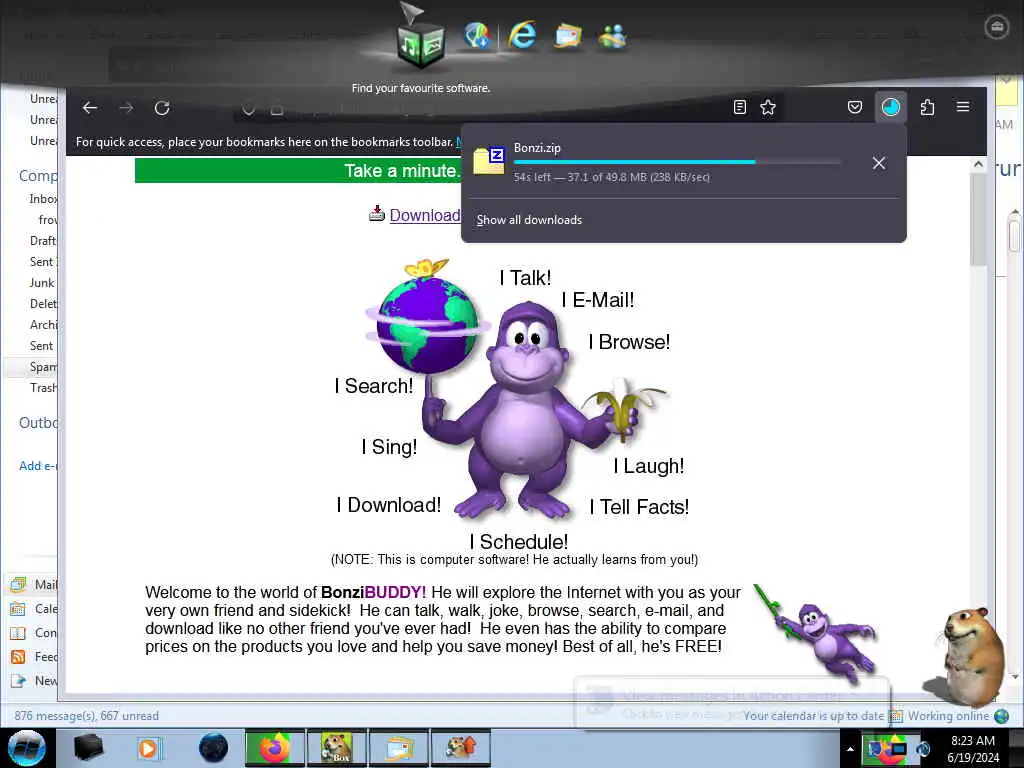Open the Windows Start menu
This screenshot has width=1024, height=768.
point(26,748)
